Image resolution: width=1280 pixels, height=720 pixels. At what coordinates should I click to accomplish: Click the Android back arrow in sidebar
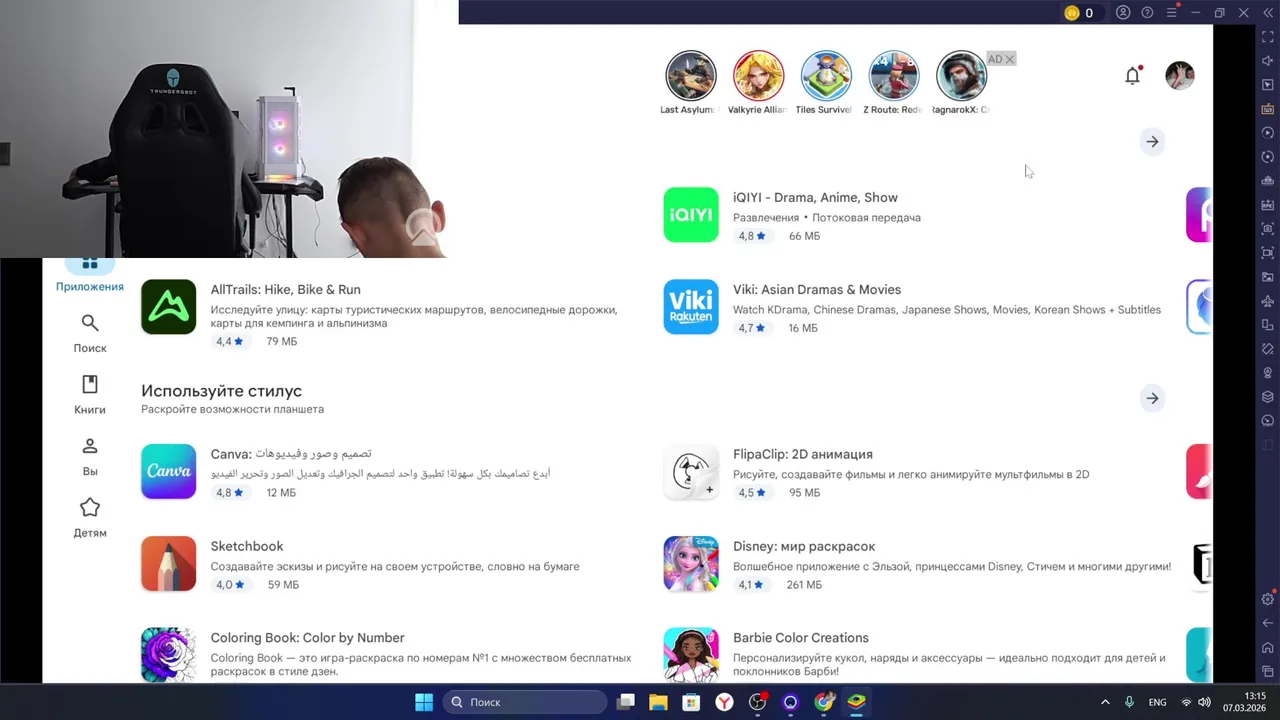(x=1268, y=623)
